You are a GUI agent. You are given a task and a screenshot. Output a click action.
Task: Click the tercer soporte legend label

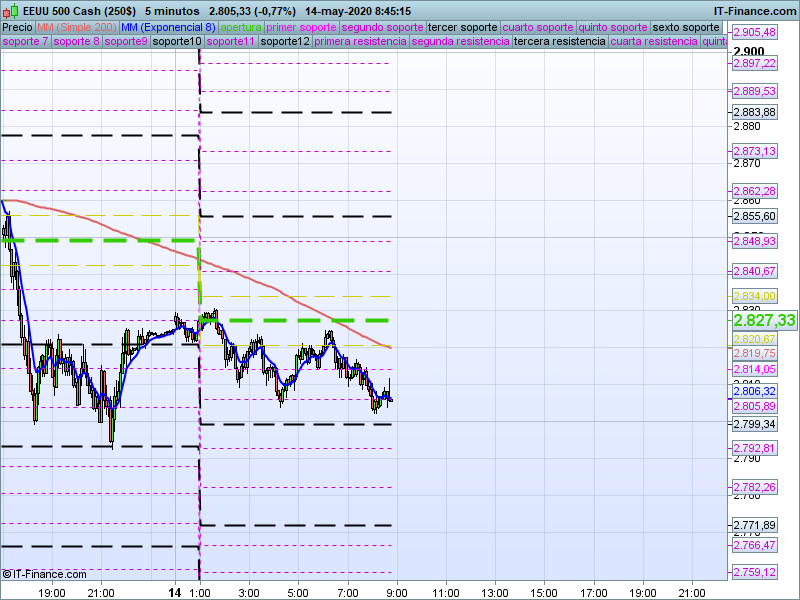click(462, 27)
